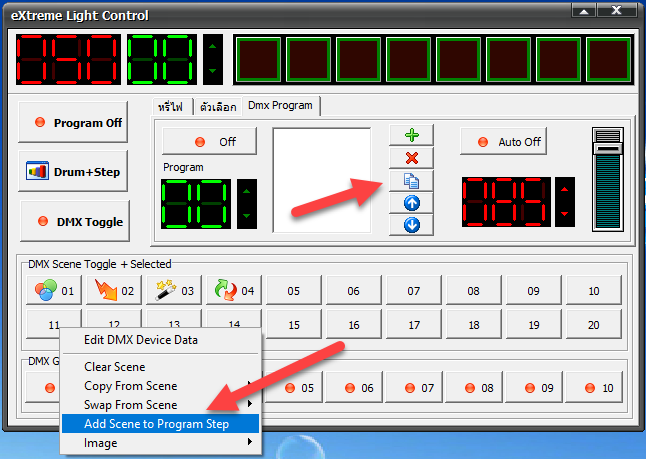Toggle the Auto Off button

point(503,141)
